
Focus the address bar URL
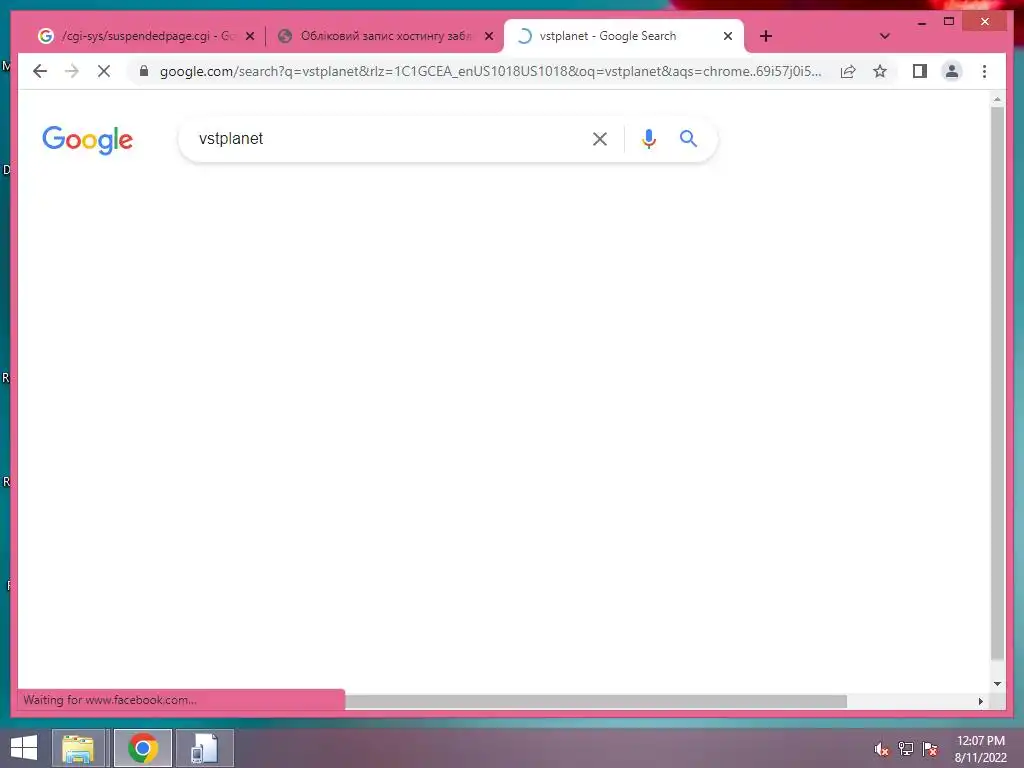[490, 71]
